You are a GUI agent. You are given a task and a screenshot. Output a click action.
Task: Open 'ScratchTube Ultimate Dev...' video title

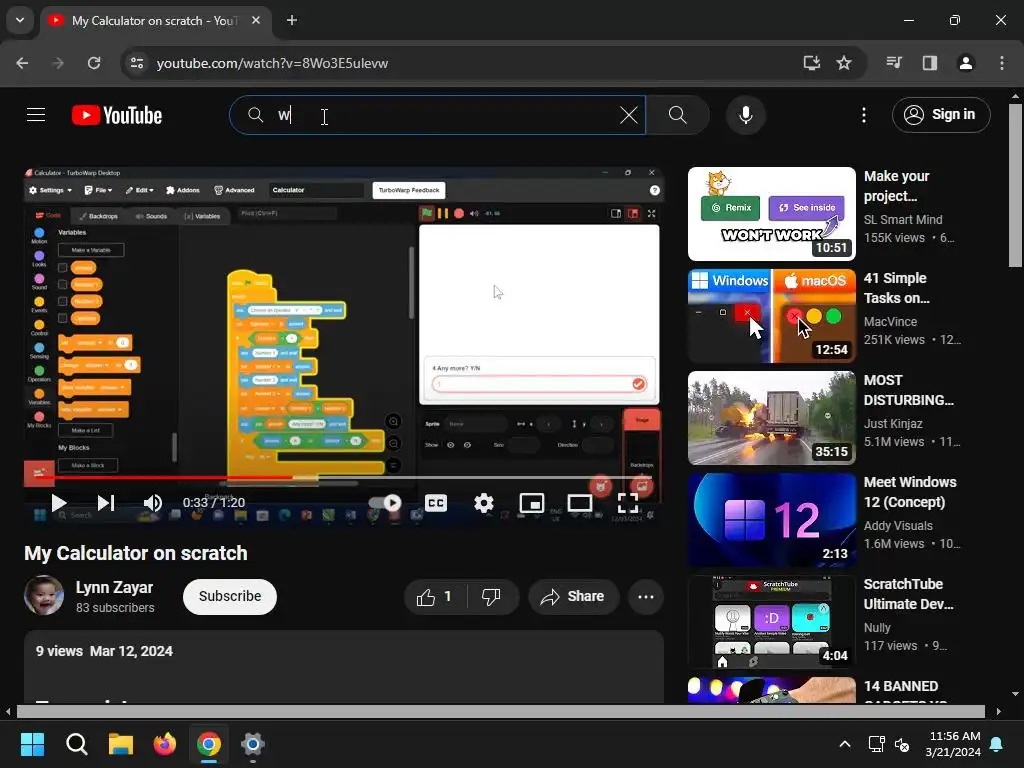pos(908,594)
